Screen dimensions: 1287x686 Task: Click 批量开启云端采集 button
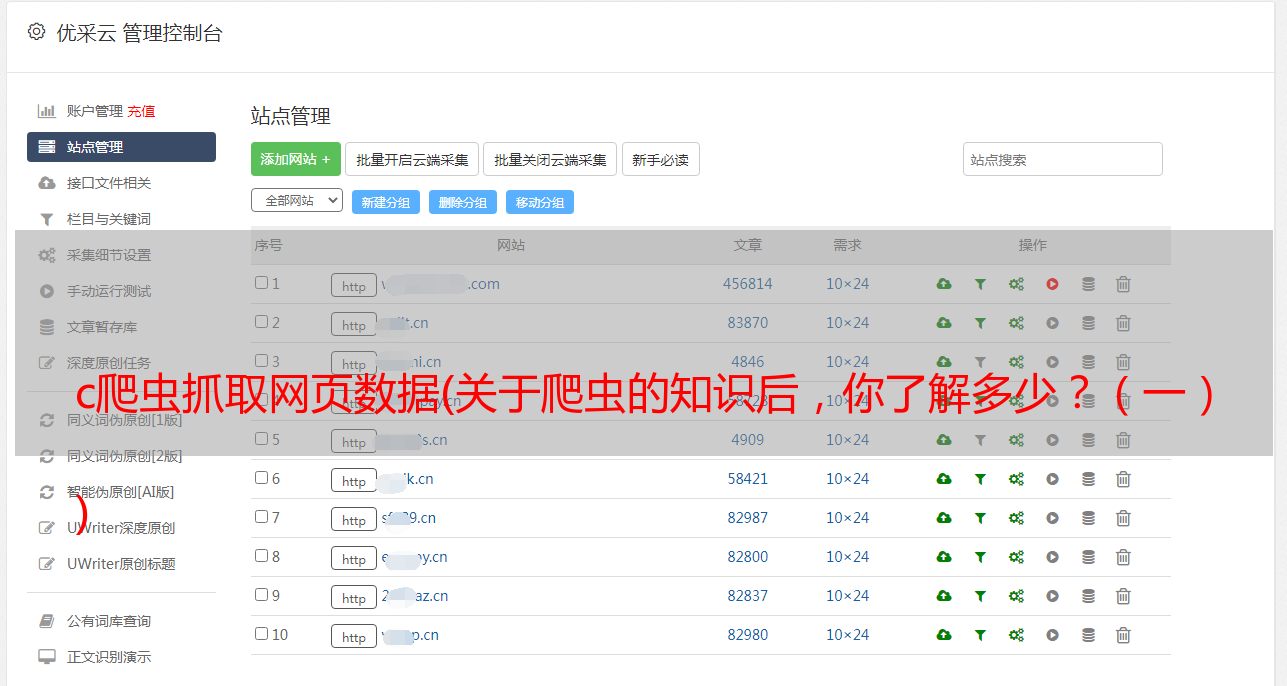tap(412, 159)
